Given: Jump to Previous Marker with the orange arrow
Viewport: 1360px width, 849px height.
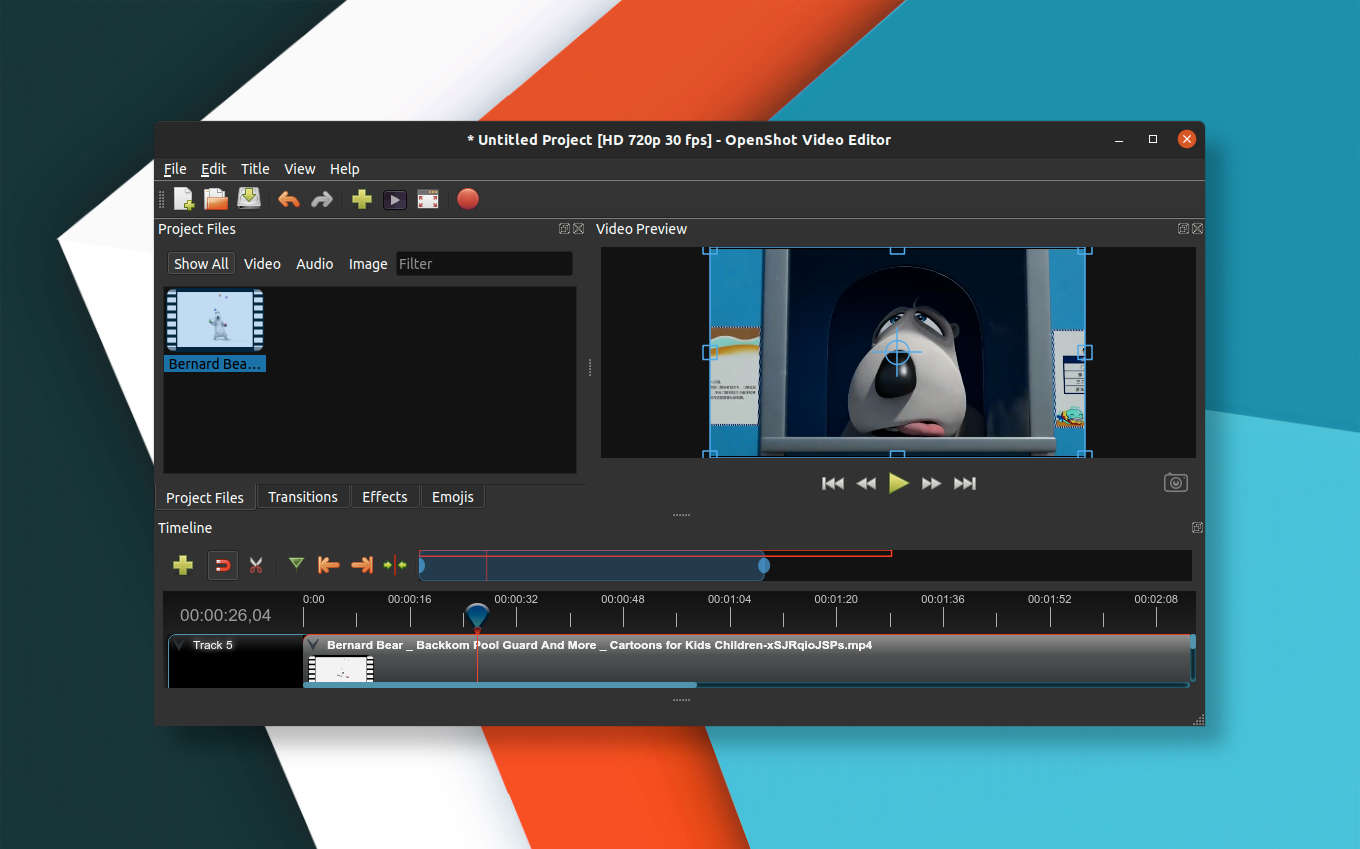Looking at the screenshot, I should coord(328,565).
